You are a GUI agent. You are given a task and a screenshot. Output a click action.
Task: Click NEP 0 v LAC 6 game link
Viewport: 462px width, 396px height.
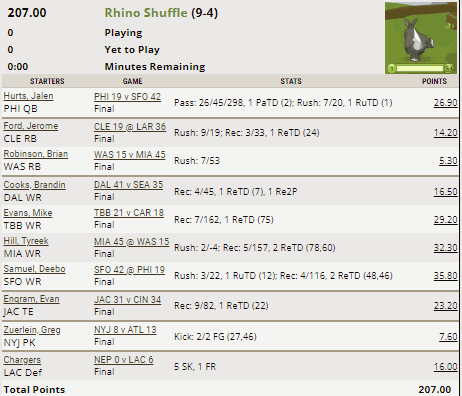pos(124,360)
